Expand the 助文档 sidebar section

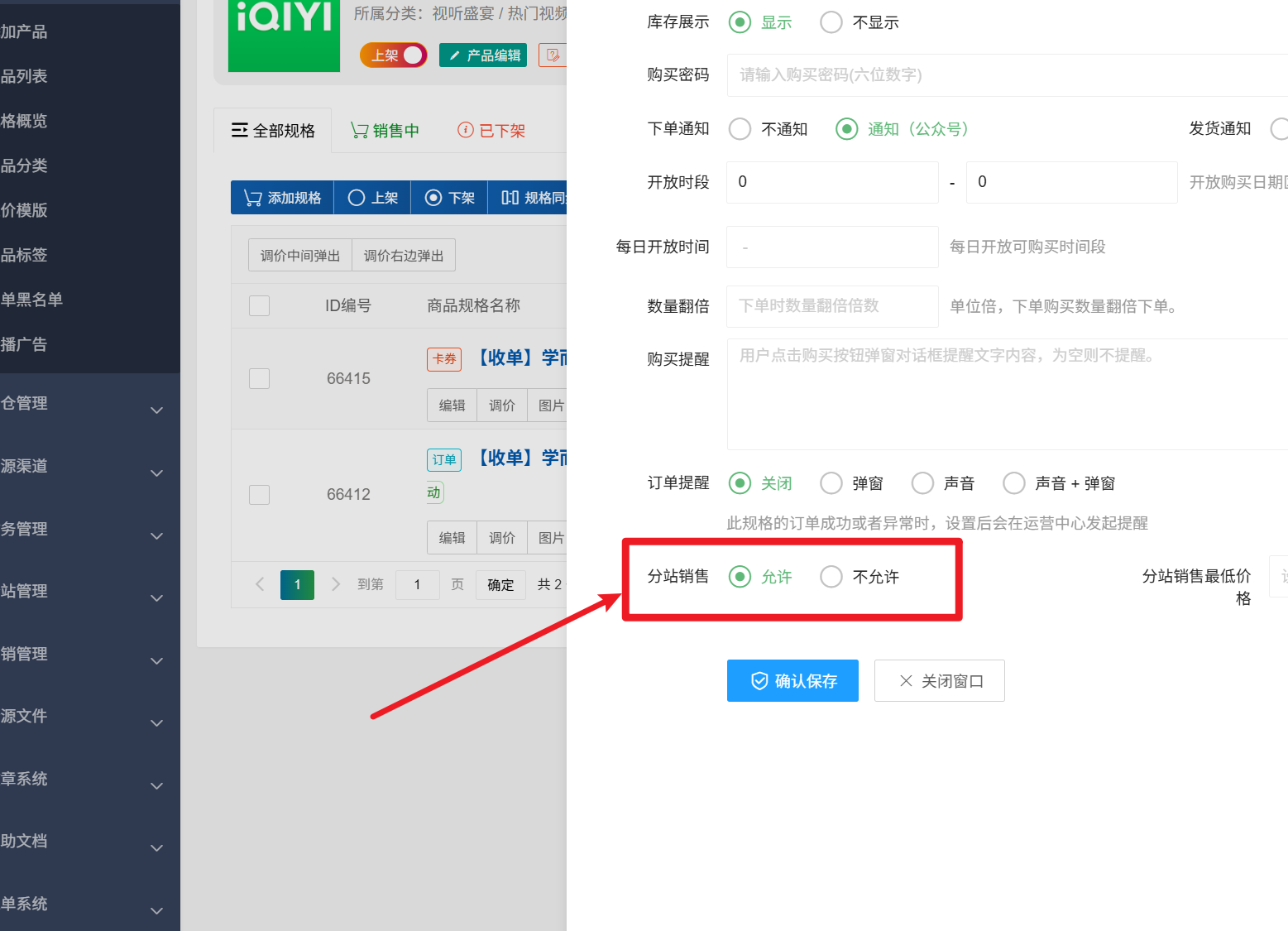point(83,842)
